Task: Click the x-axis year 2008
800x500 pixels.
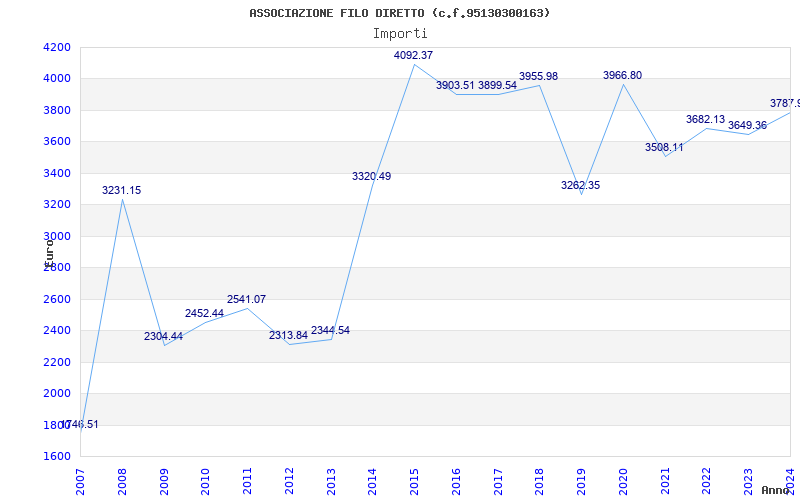Action: point(122,481)
